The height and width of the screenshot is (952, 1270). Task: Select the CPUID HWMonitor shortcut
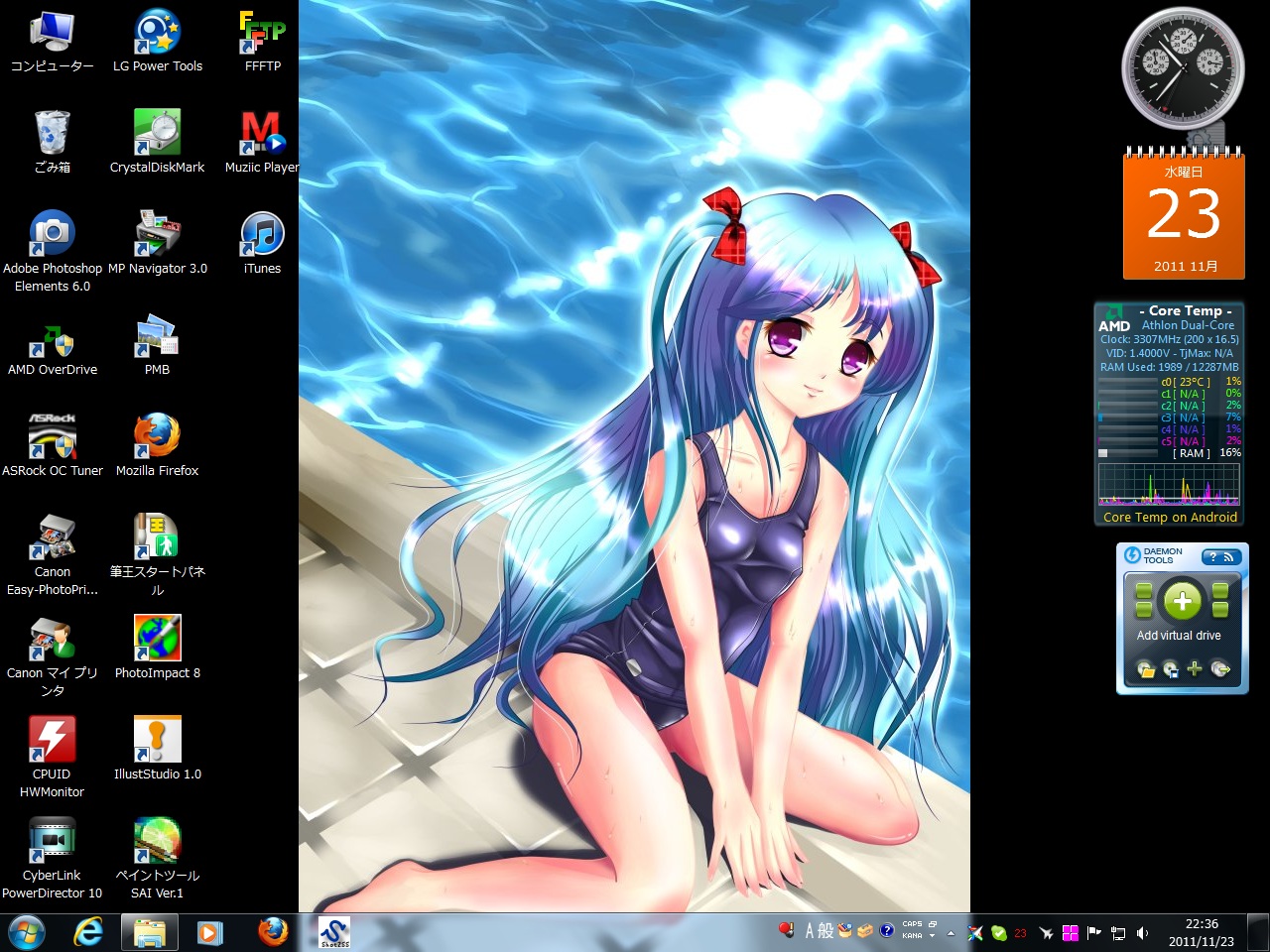(52, 758)
